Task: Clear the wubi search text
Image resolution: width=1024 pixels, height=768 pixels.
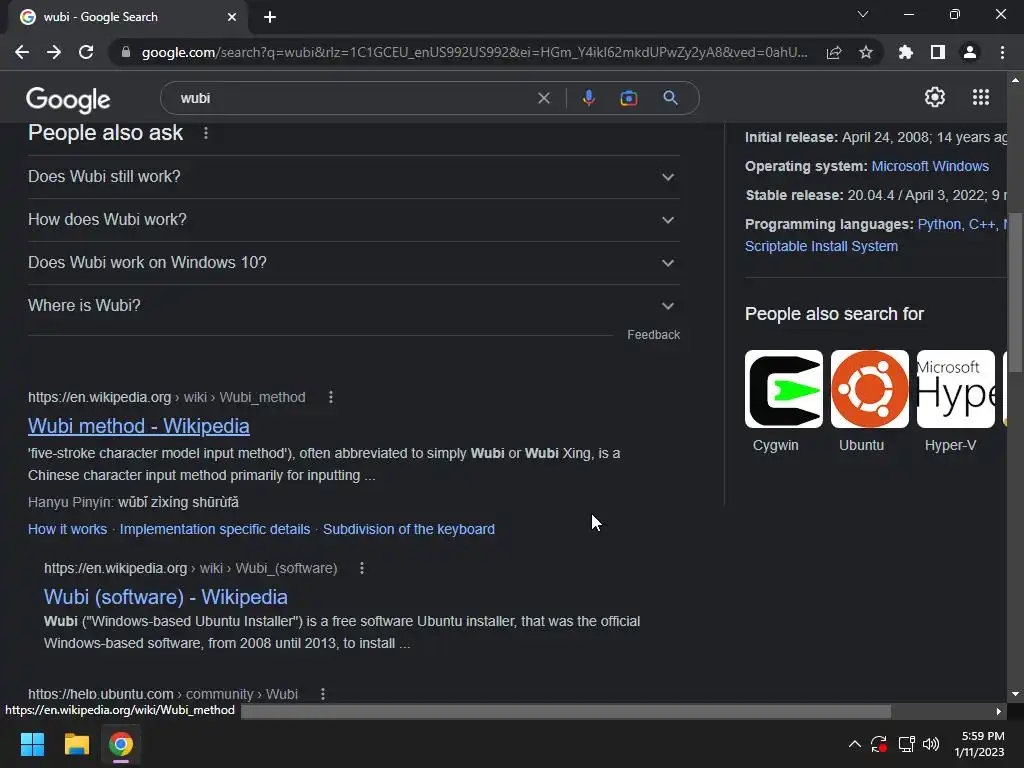Action: pyautogui.click(x=543, y=98)
